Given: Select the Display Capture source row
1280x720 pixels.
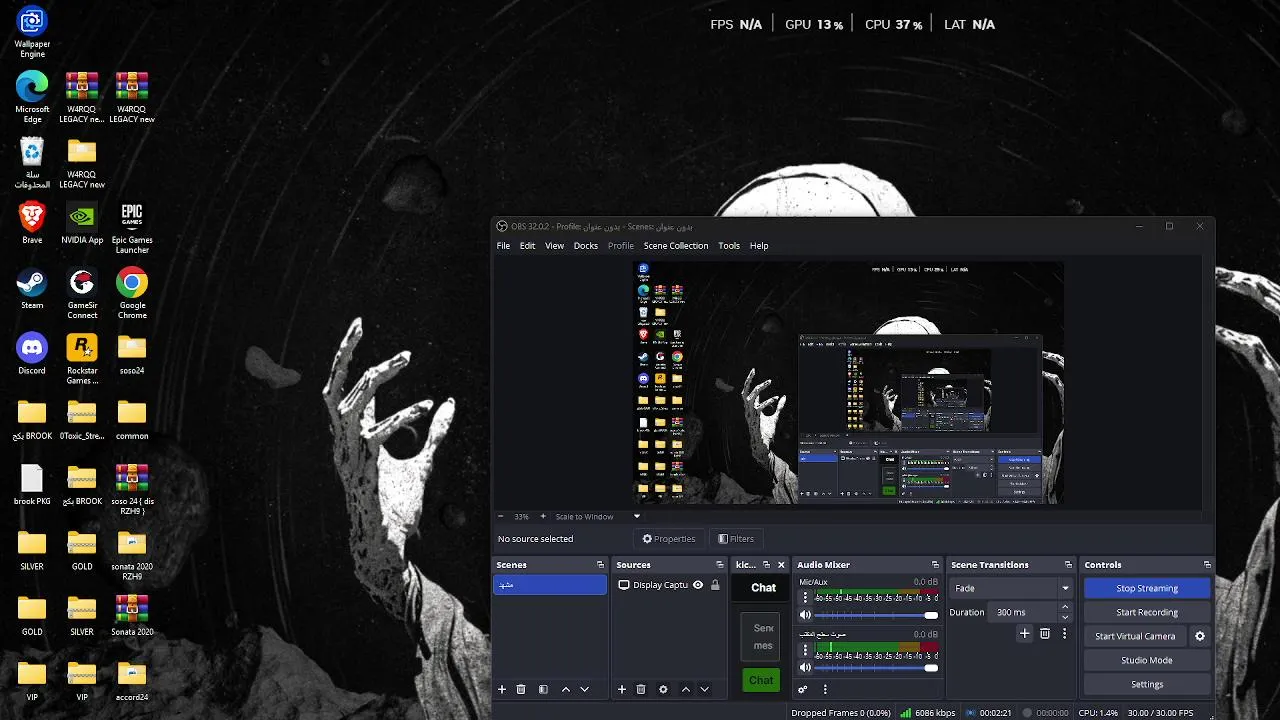Looking at the screenshot, I should point(668,585).
